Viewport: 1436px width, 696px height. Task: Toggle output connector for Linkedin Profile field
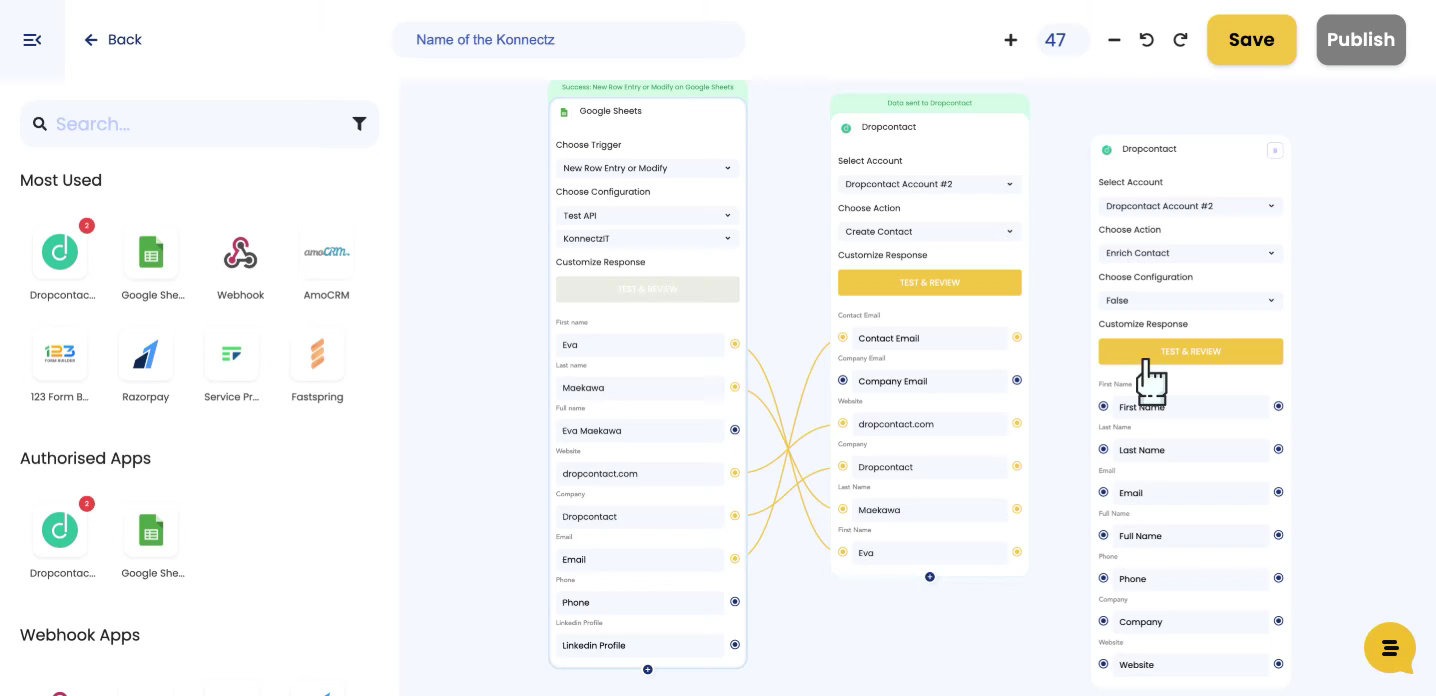pos(735,645)
